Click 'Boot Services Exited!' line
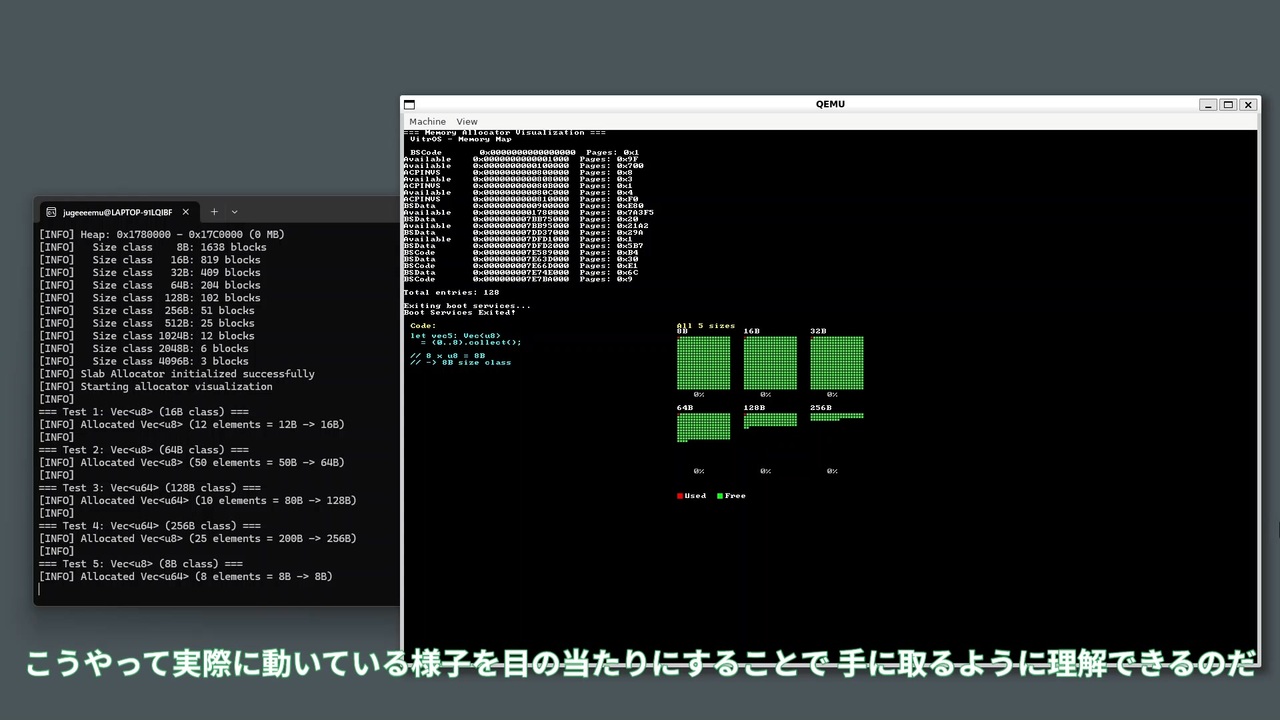 tap(459, 313)
